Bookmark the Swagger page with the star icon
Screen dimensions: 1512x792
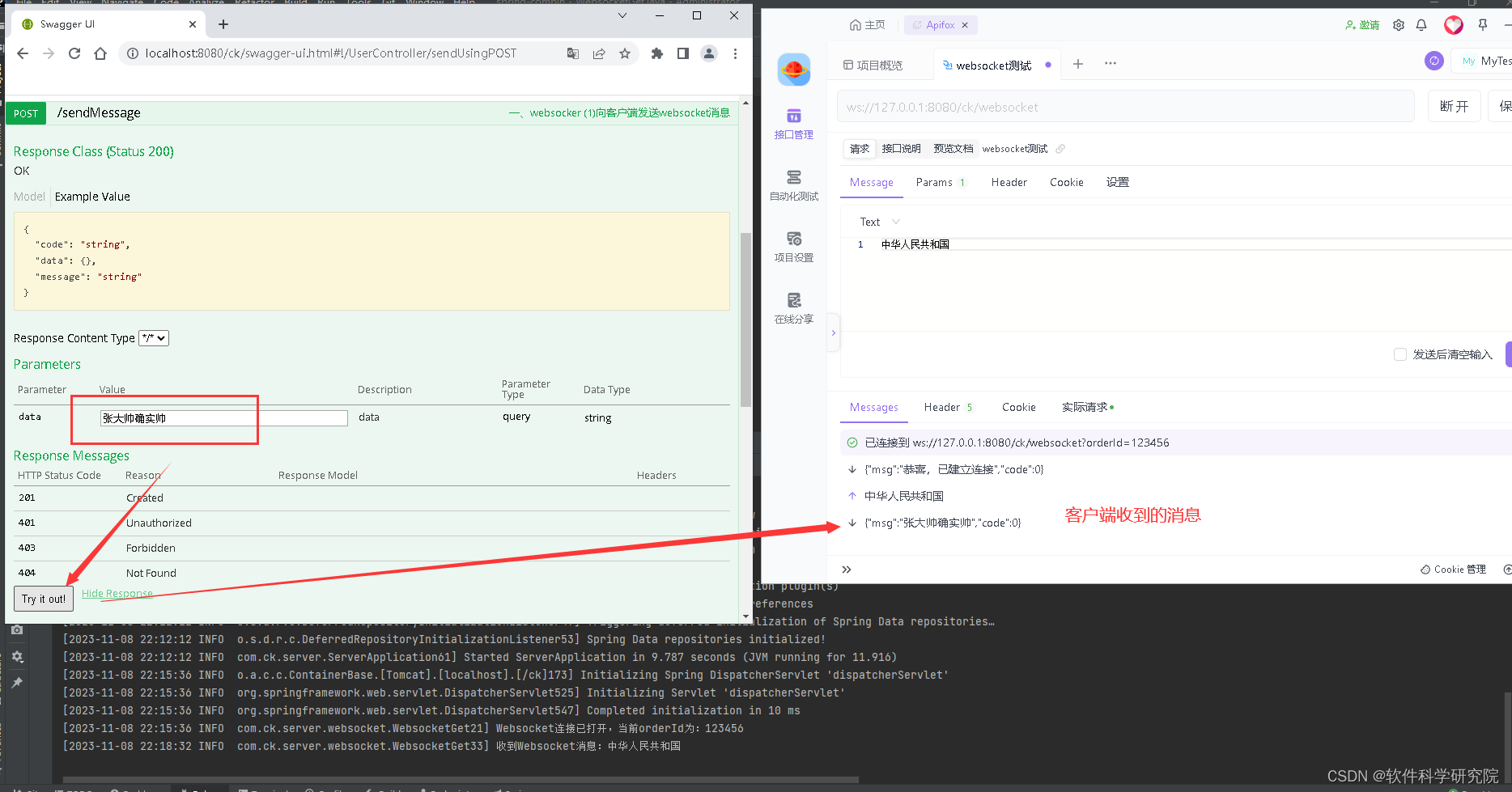(x=624, y=53)
